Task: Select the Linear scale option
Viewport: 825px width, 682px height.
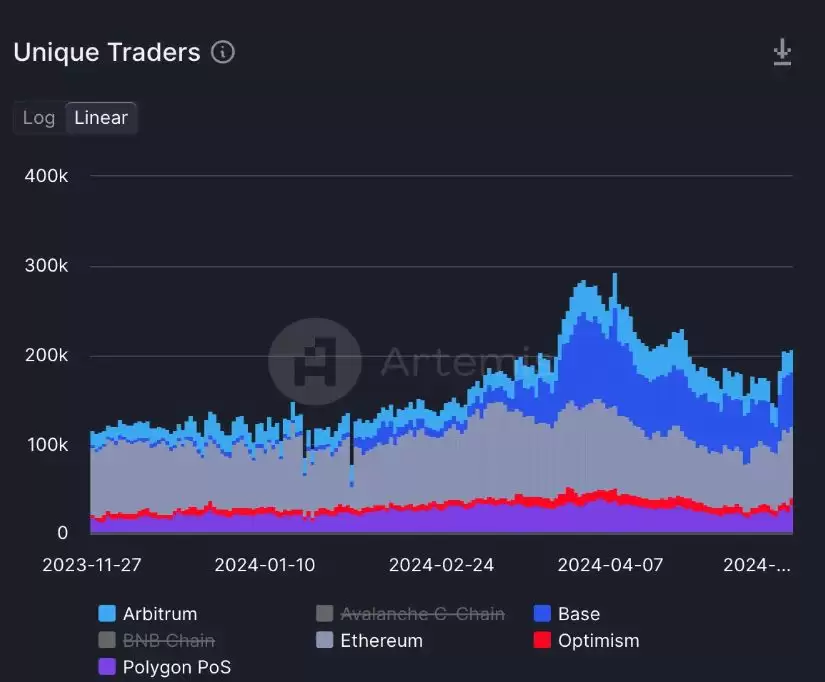Action: click(x=101, y=118)
